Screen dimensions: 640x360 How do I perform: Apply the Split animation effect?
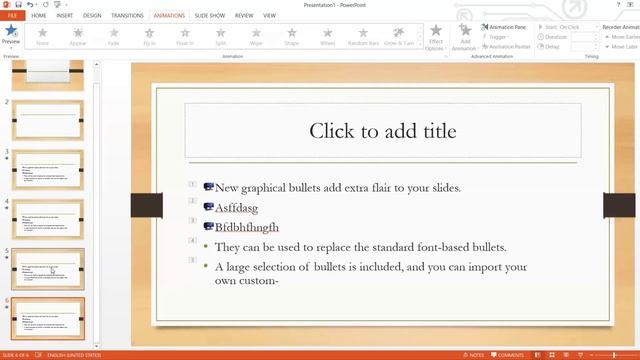coord(221,36)
